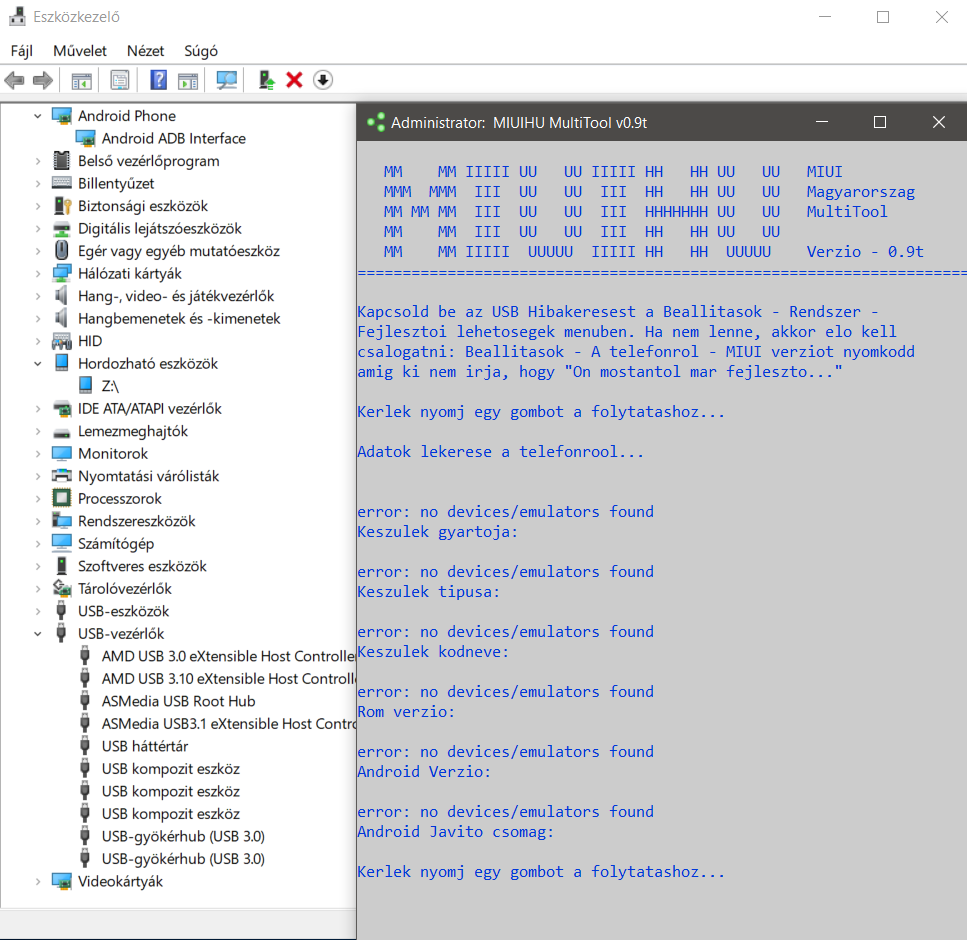Select Hang-, video- és játékvezérlők item
The height and width of the screenshot is (940, 967).
tap(176, 295)
